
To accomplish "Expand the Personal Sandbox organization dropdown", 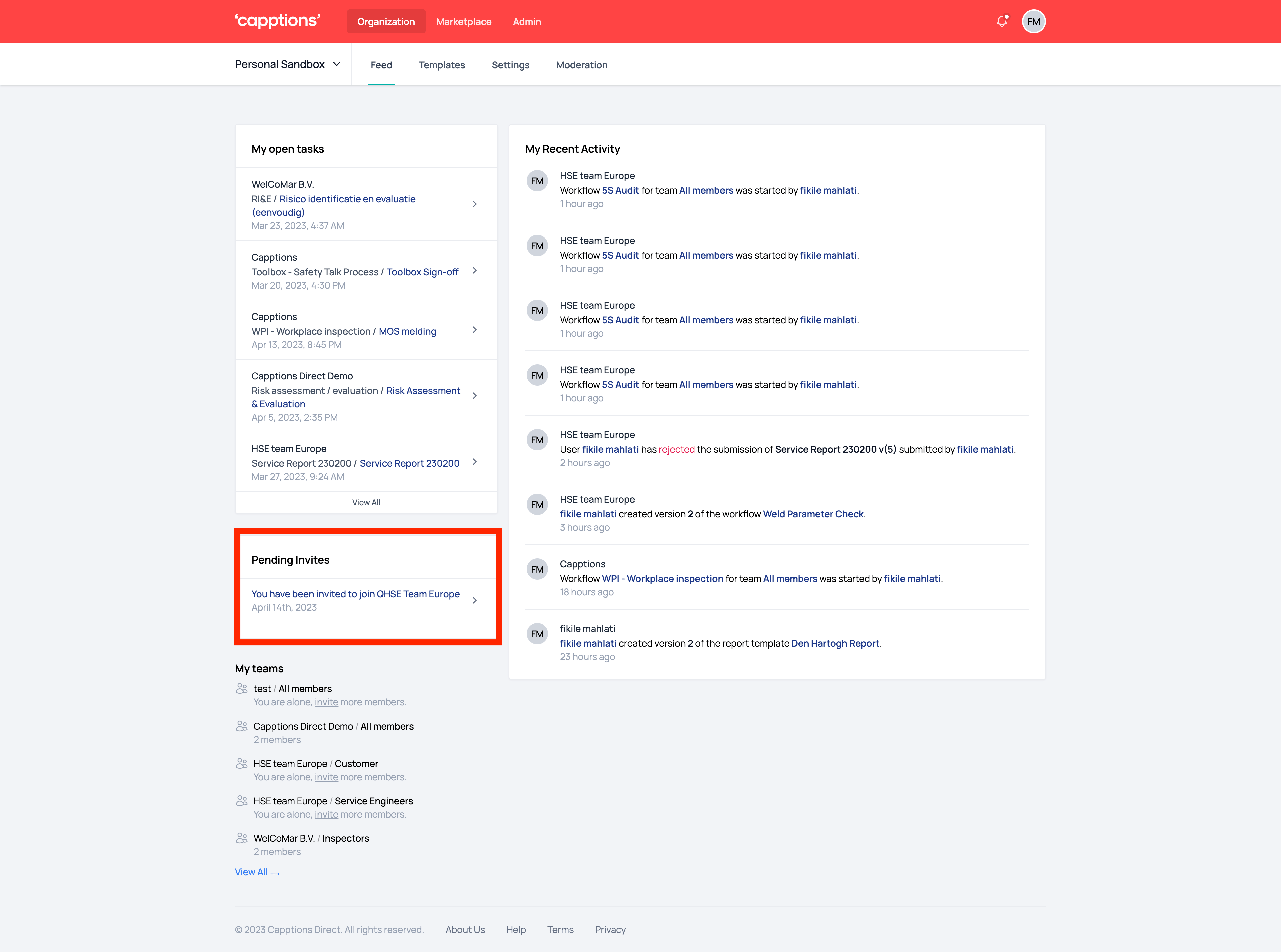I will pos(288,64).
